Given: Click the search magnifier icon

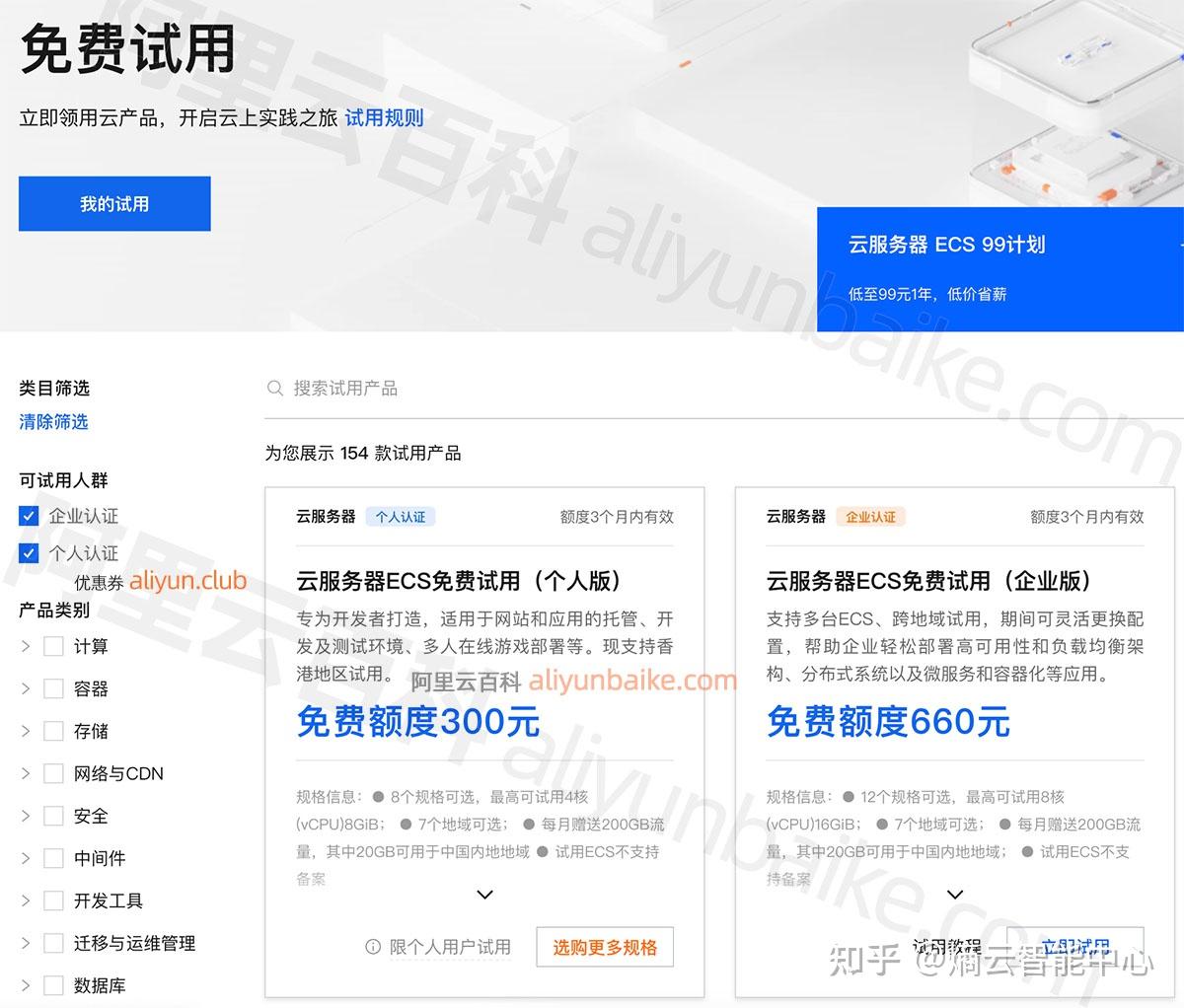Looking at the screenshot, I should click(275, 389).
